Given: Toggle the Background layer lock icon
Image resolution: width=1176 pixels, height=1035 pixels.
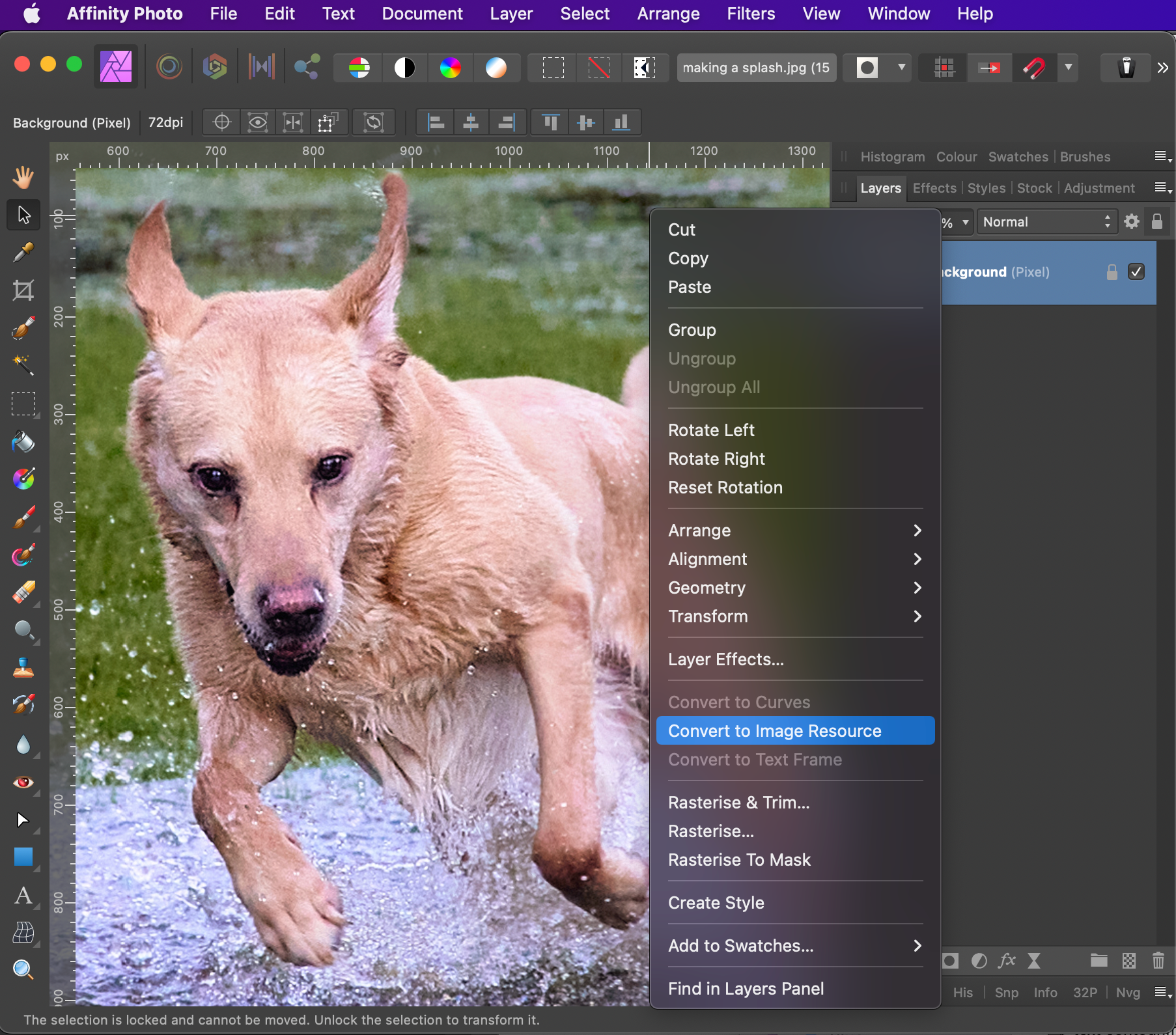Looking at the screenshot, I should [1112, 272].
